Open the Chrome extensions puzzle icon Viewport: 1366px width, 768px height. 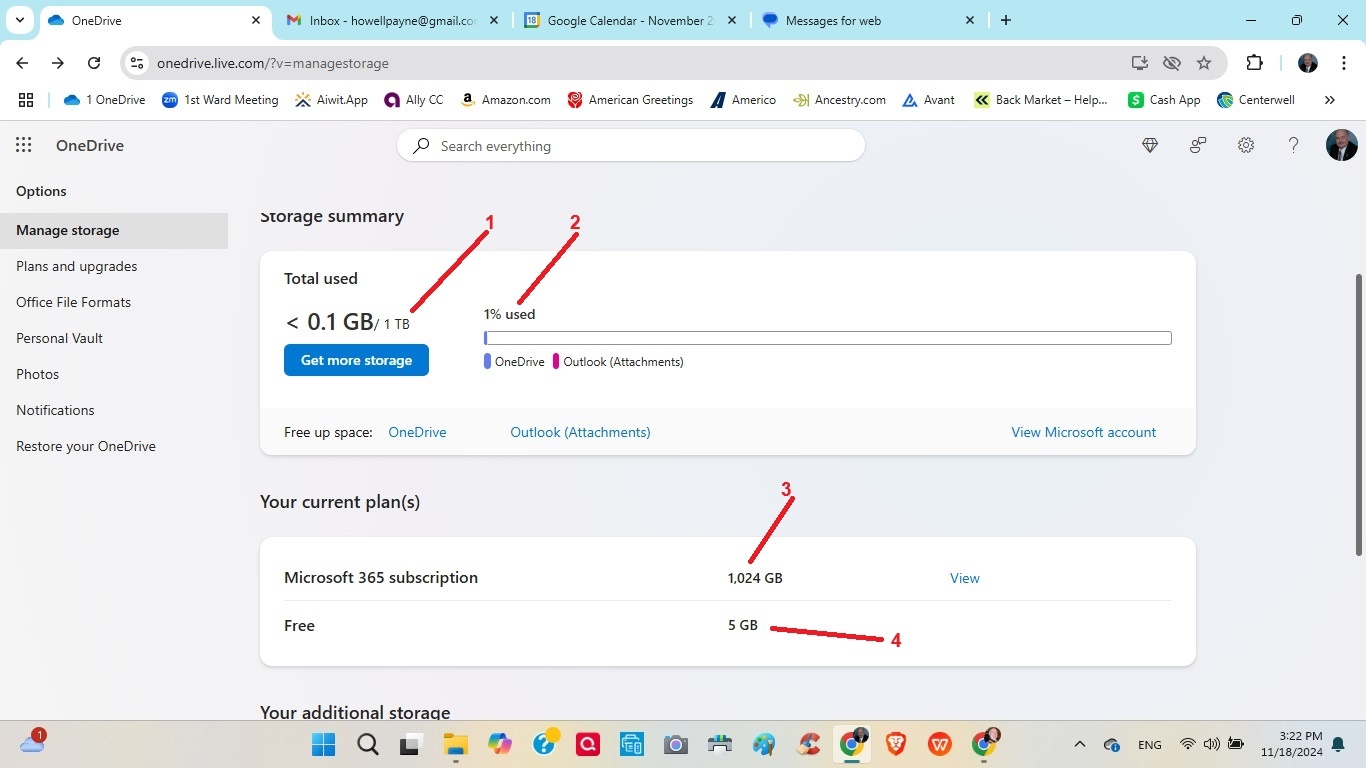[x=1254, y=63]
